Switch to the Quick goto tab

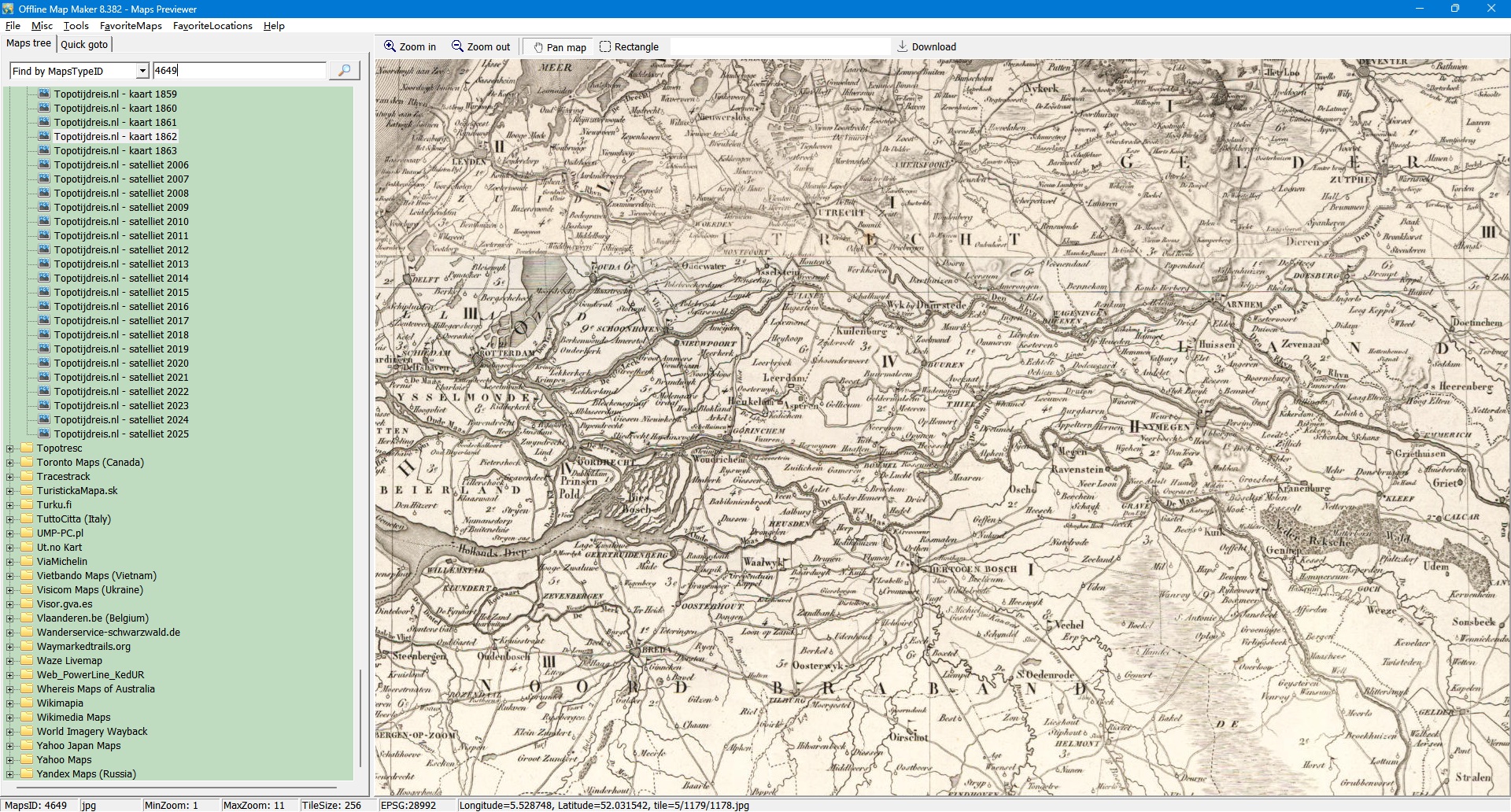click(x=84, y=45)
